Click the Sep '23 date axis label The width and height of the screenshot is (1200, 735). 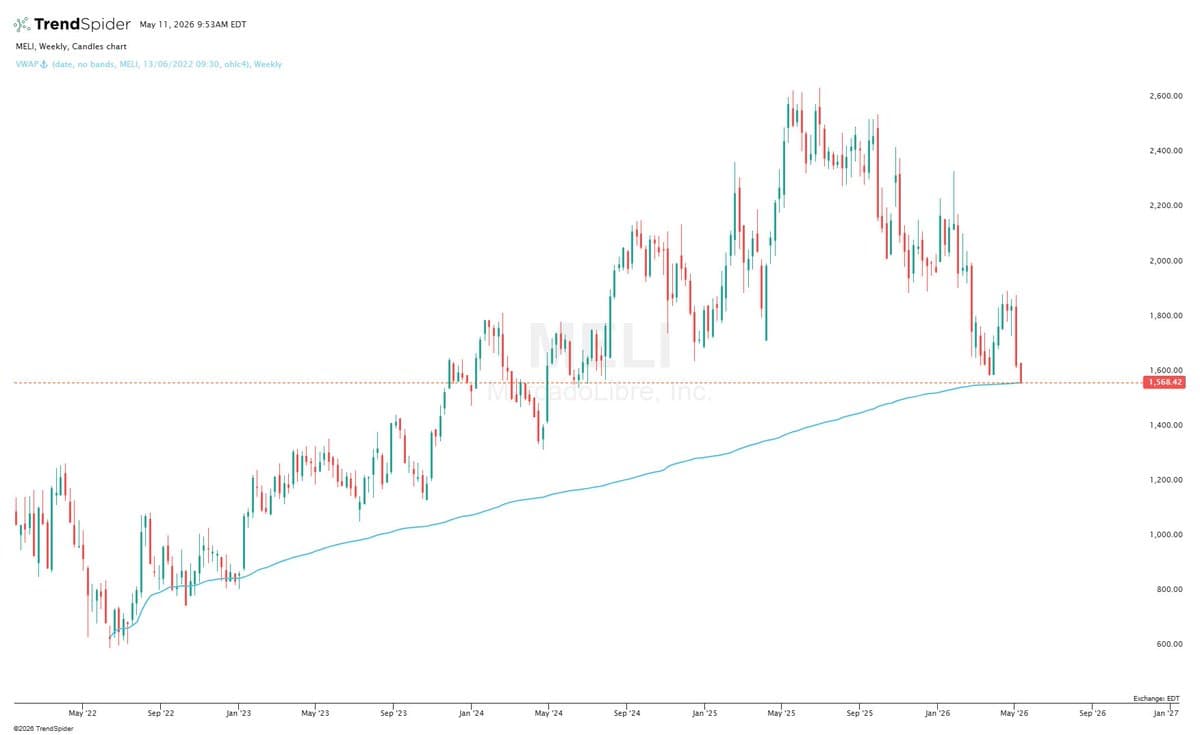[394, 713]
